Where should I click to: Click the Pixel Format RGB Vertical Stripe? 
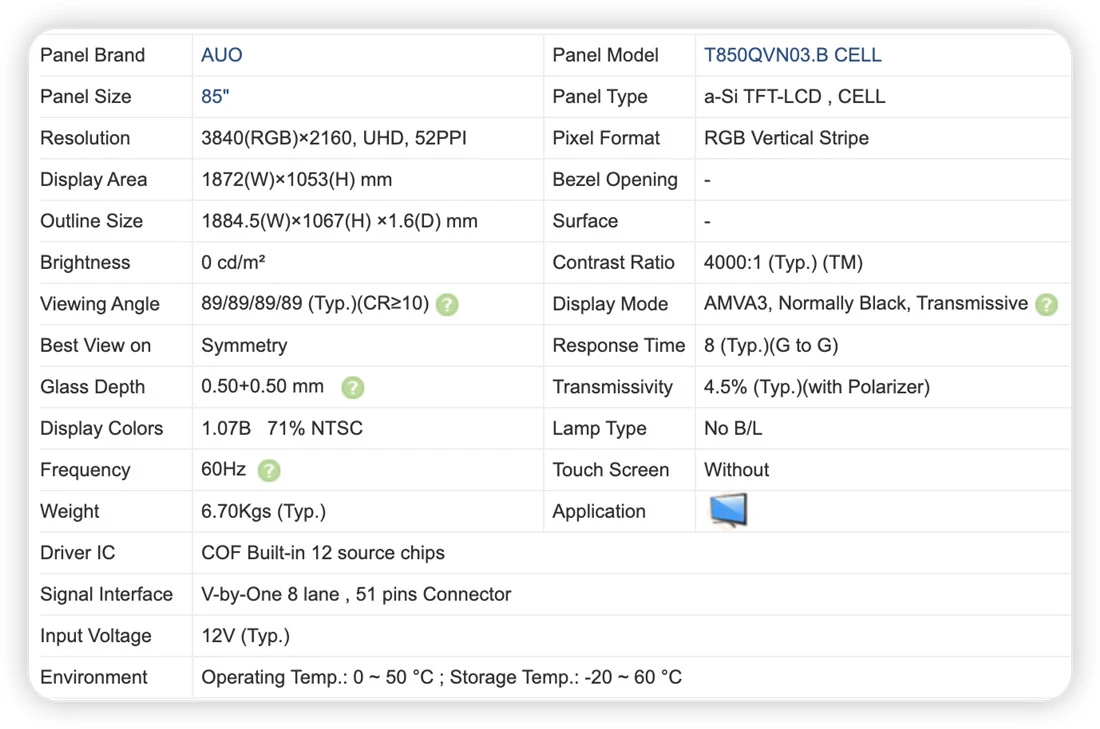coord(786,138)
